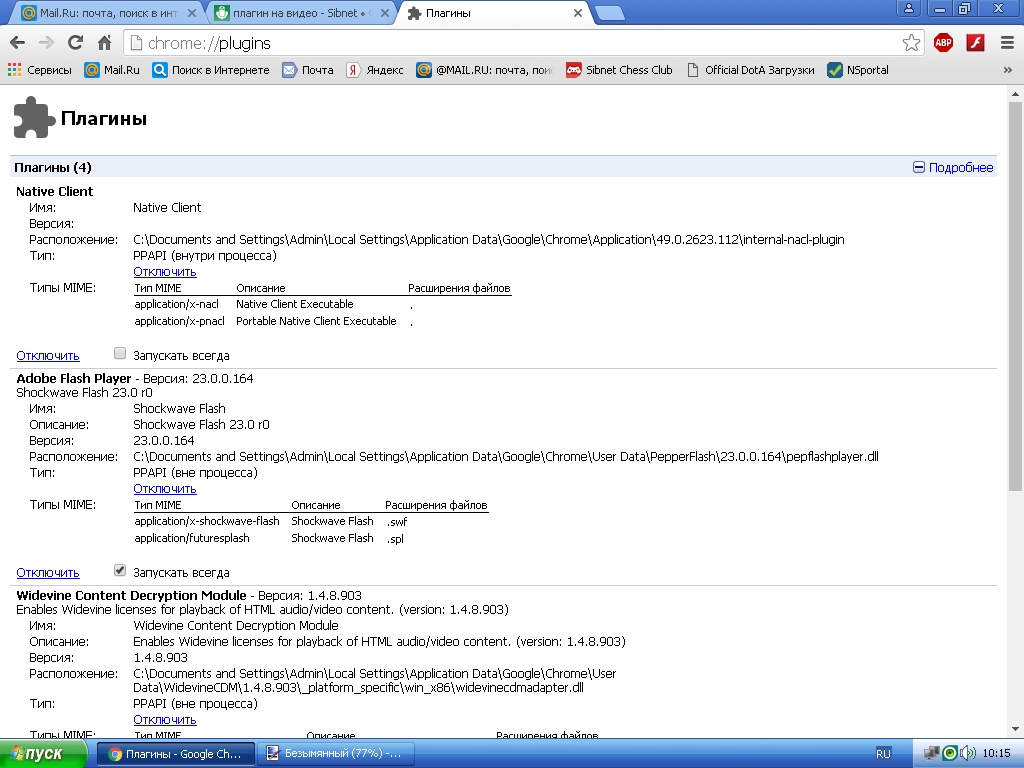Click the application/x-pnacl MIME cell

(x=180, y=321)
